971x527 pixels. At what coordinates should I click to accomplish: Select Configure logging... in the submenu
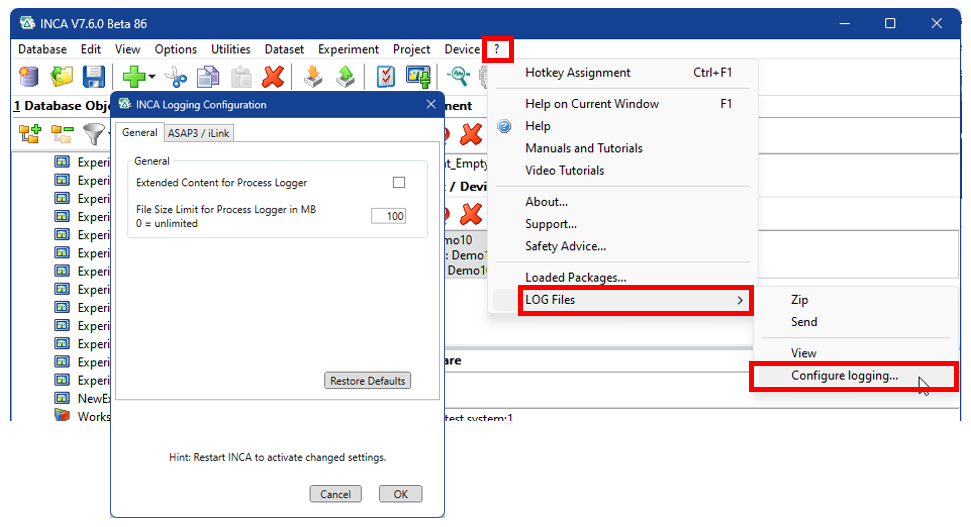pyautogui.click(x=844, y=376)
